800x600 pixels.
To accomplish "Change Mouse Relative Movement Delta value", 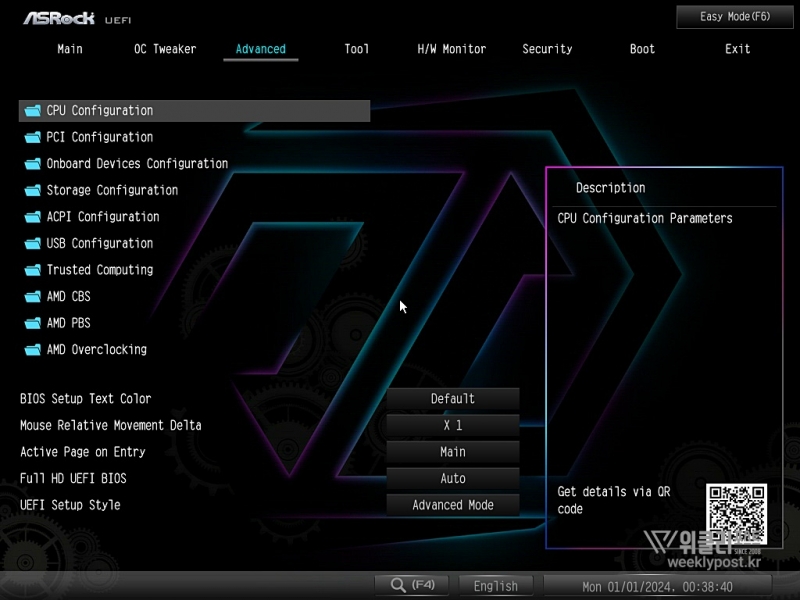I will (x=453, y=425).
